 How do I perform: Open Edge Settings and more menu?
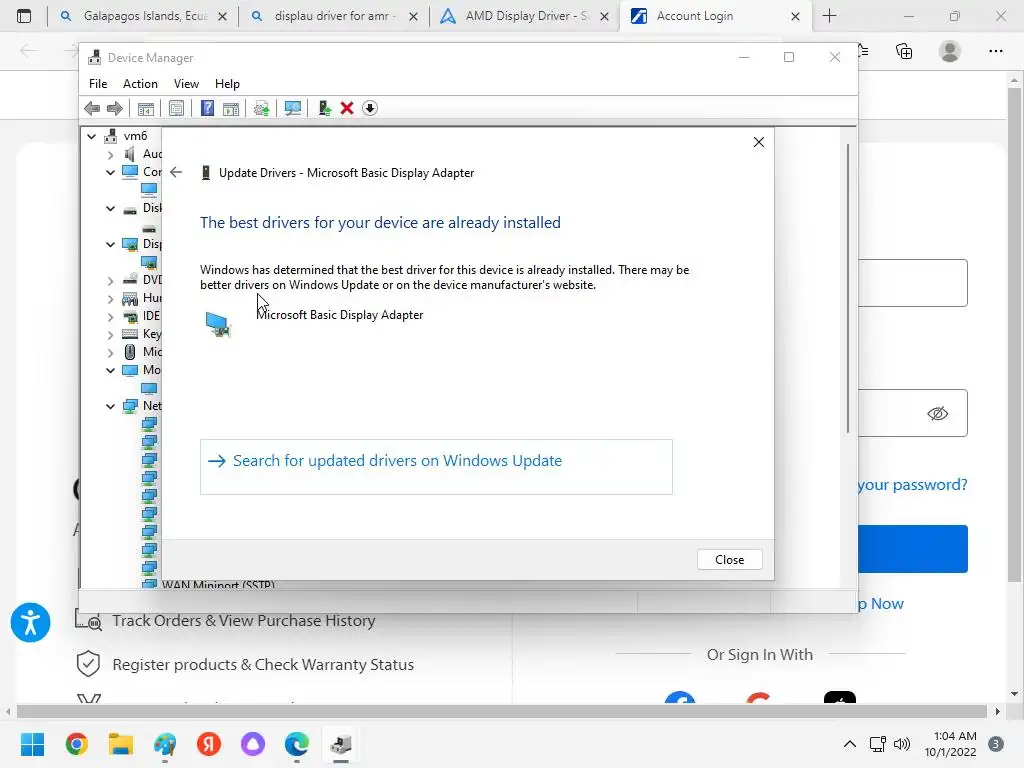click(995, 51)
